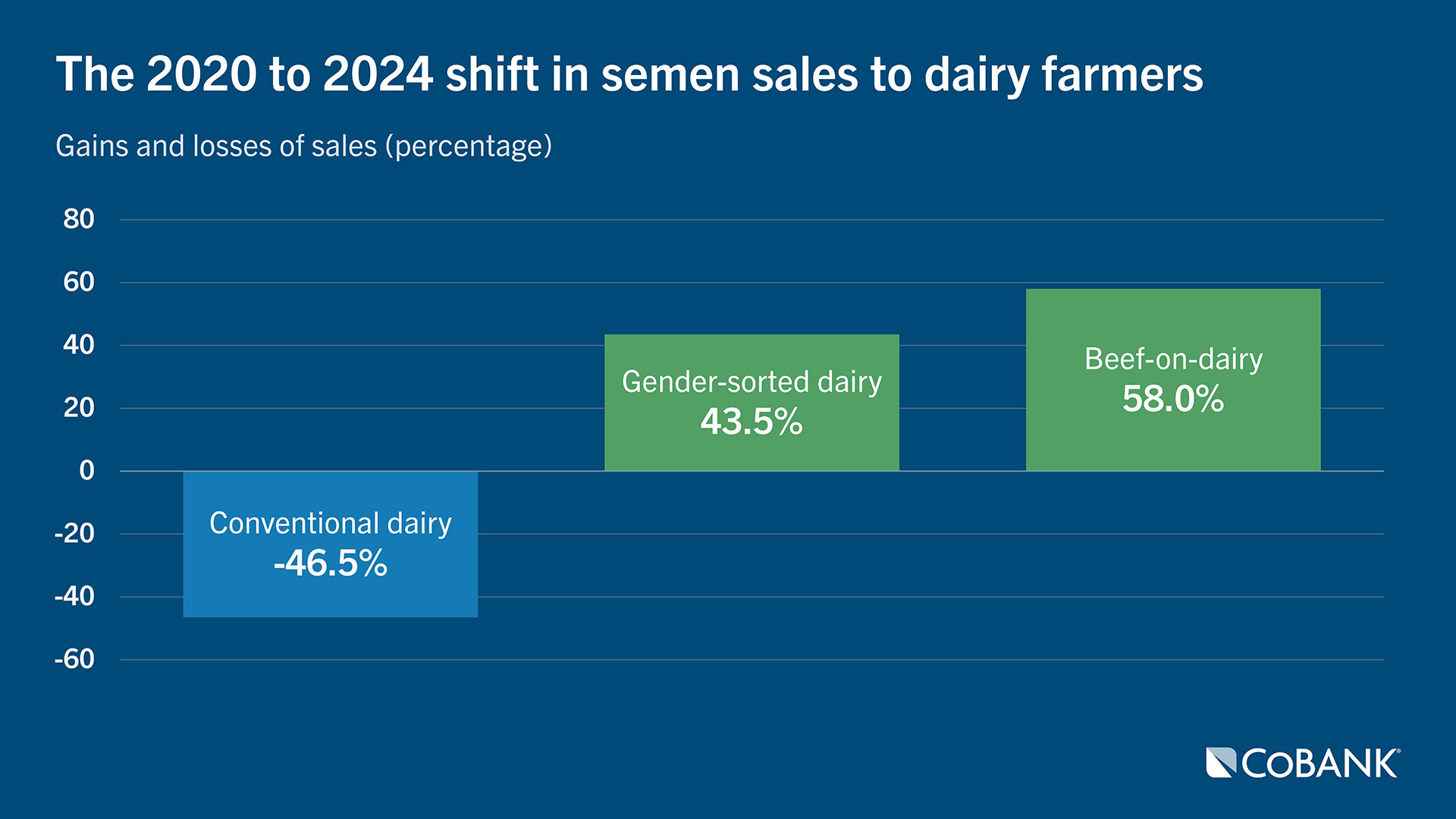Screen dimensions: 1456x819
Task: Click the 'Conventional dairy' text label
Action: pyautogui.click(x=331, y=523)
